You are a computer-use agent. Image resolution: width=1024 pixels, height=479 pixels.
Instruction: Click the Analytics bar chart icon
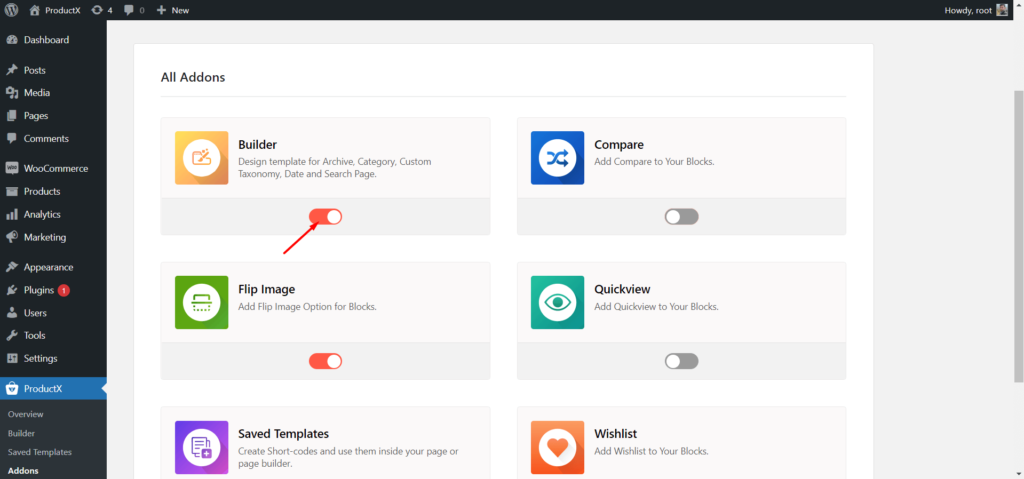pos(12,214)
